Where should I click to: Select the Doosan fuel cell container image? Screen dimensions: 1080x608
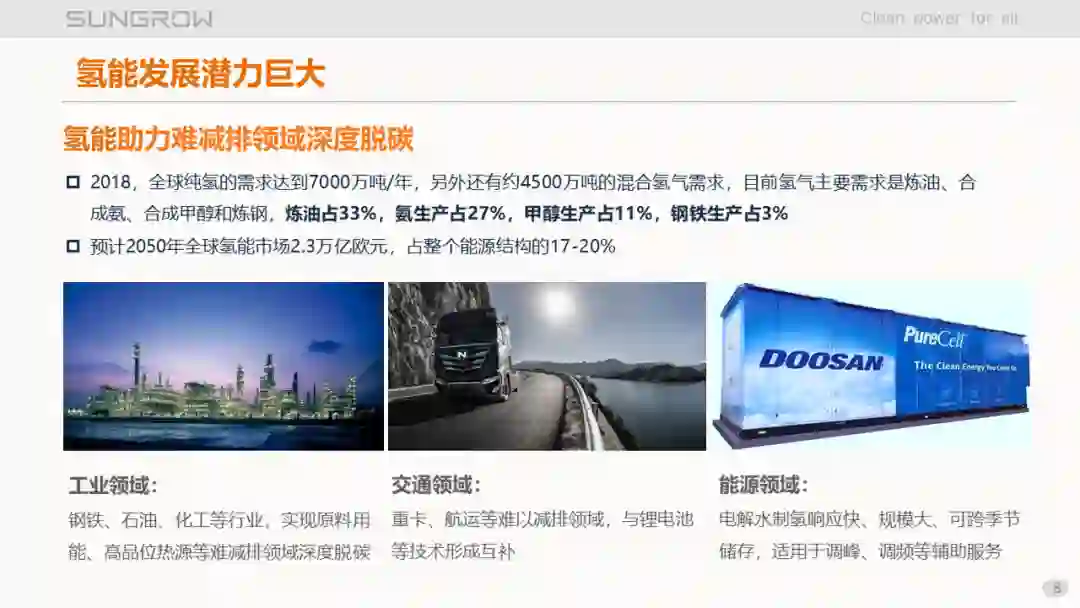coord(871,365)
